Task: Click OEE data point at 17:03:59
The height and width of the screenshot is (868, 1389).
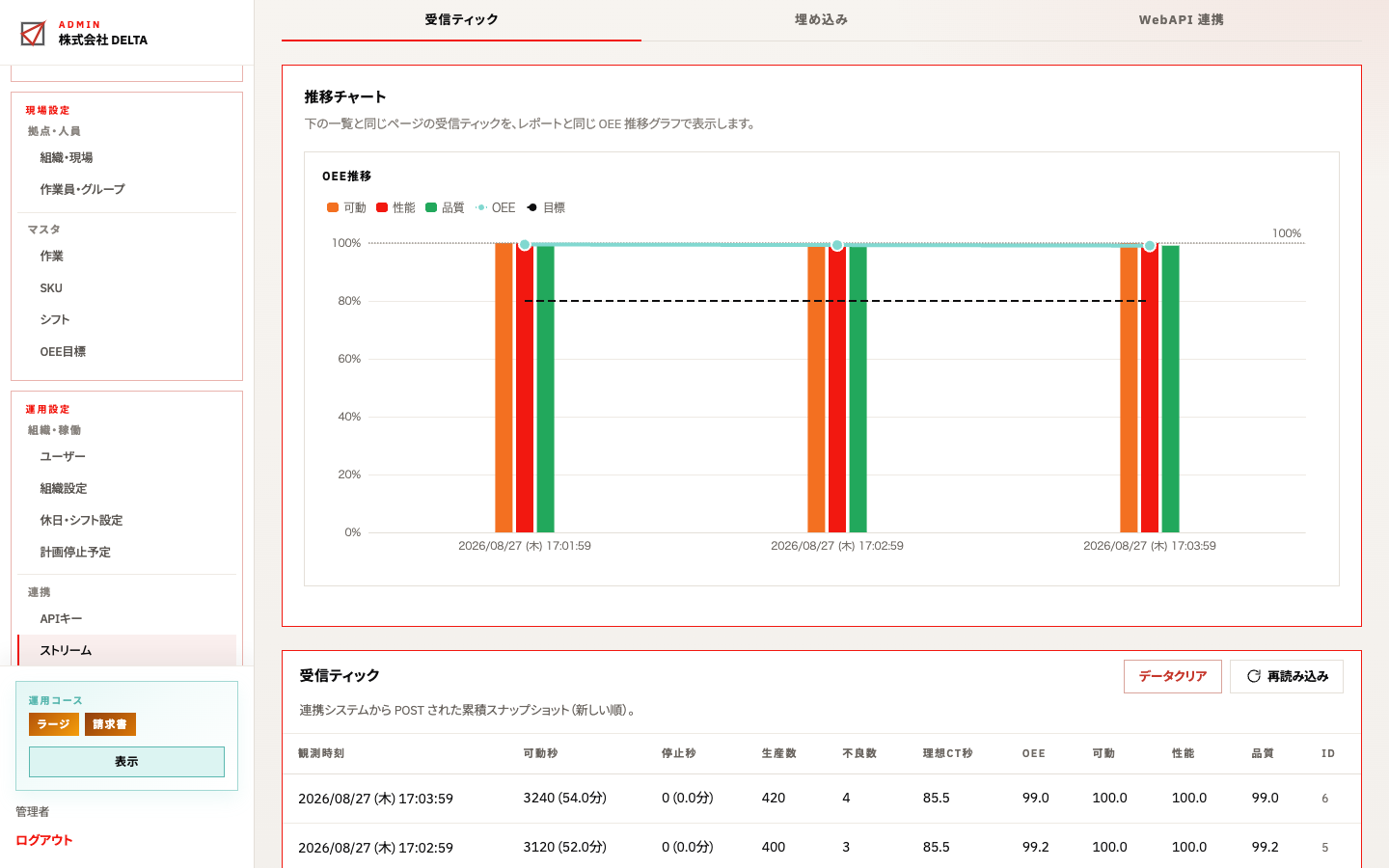Action: (1150, 246)
